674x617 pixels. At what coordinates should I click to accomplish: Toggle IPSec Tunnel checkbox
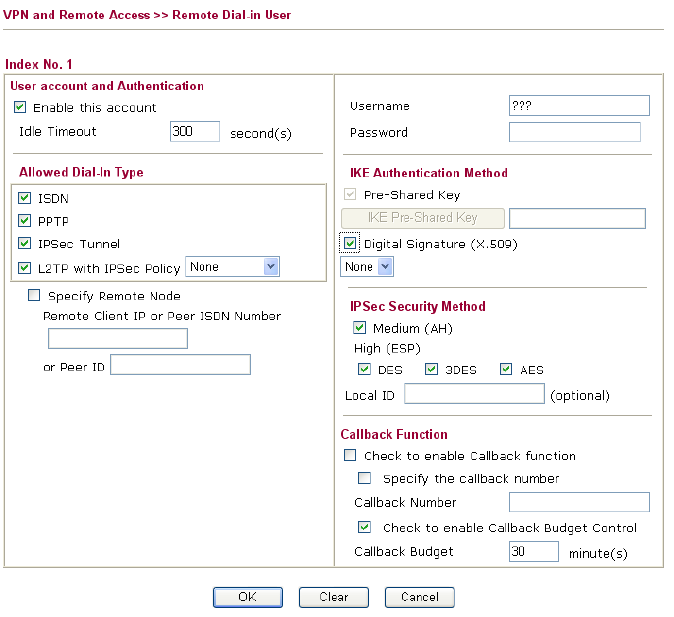[x=25, y=243]
